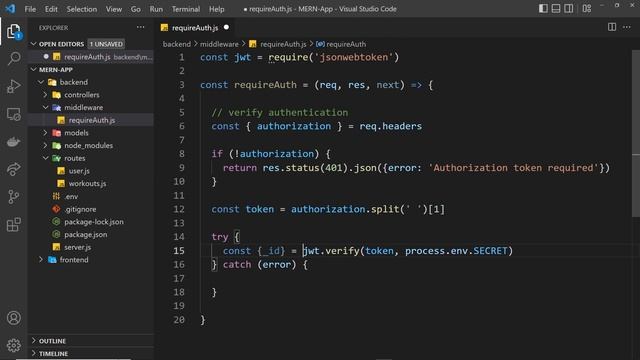Collapse the MERN-APP root folder
This screenshot has width=640, height=360.
pyautogui.click(x=34, y=69)
